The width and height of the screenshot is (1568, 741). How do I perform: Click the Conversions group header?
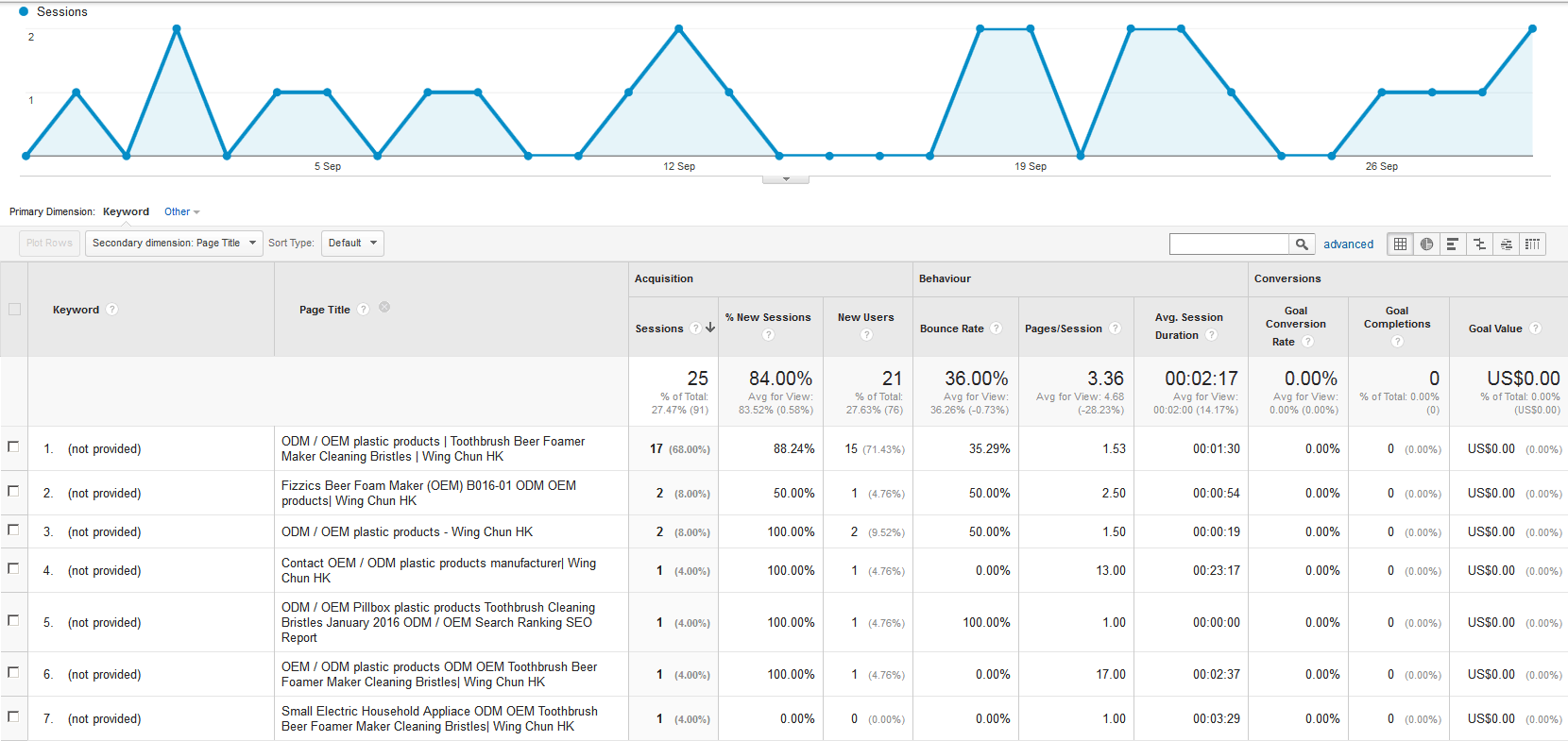tap(1287, 278)
